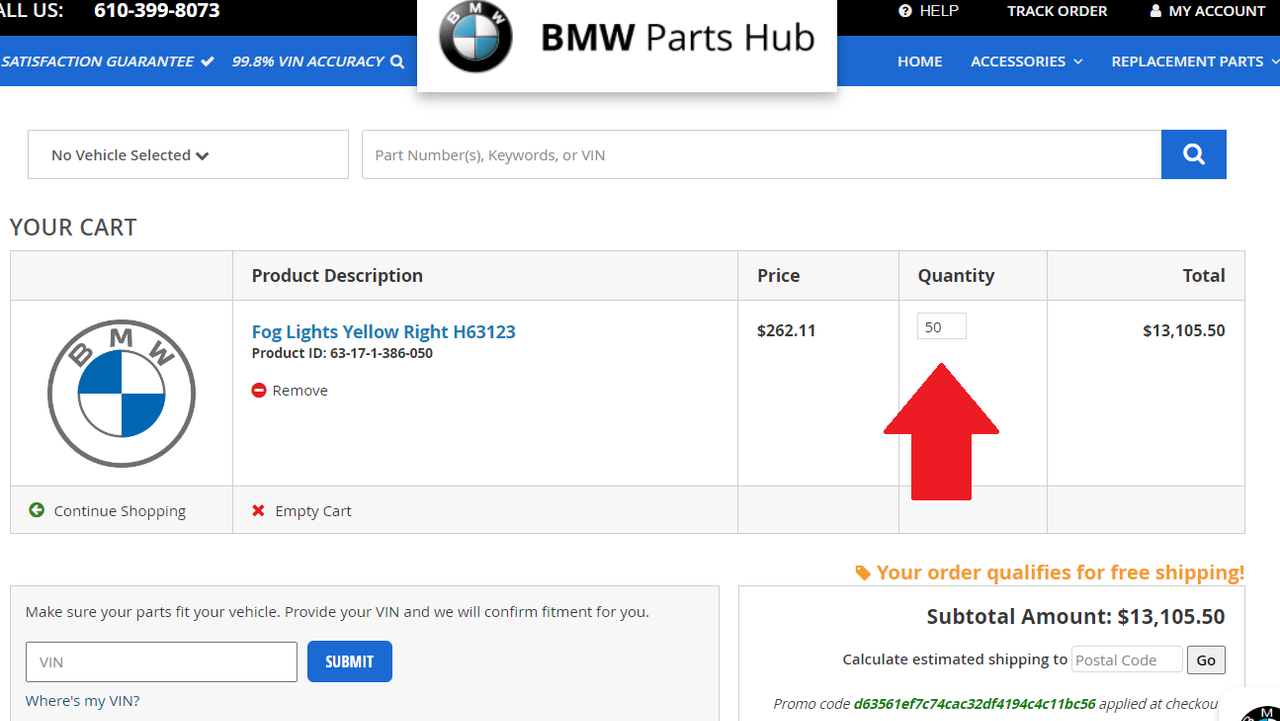Open the No Vehicle Selected dropdown
The height and width of the screenshot is (721, 1280).
pos(188,155)
